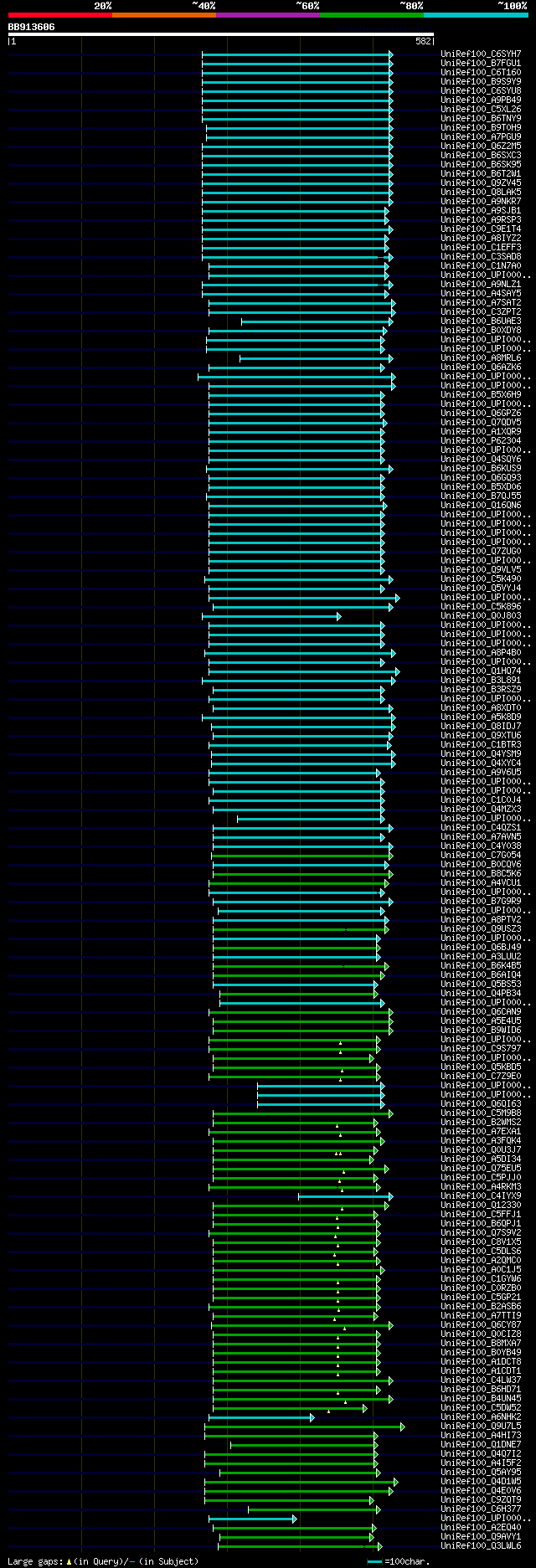Screen dimensions: 536x1568
Task: Select the UniRef100_A5K8D9 row
Action: point(481,717)
